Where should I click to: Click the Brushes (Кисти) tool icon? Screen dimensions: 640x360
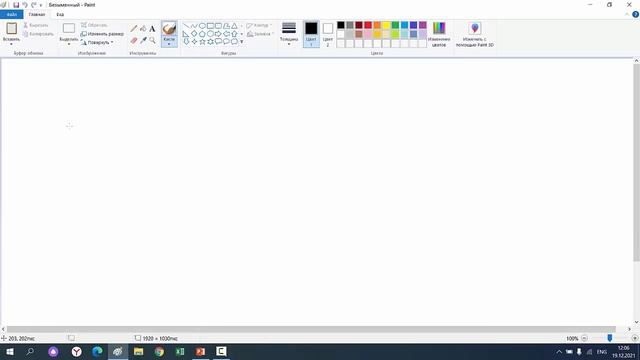[x=169, y=29]
